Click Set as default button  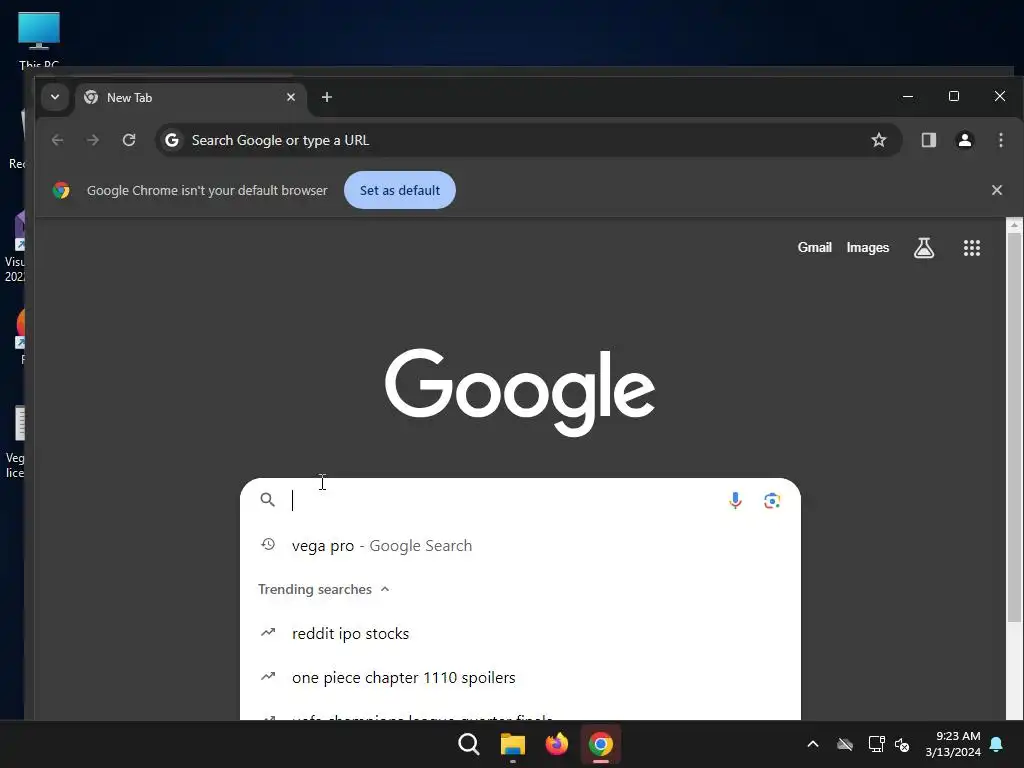tap(400, 190)
